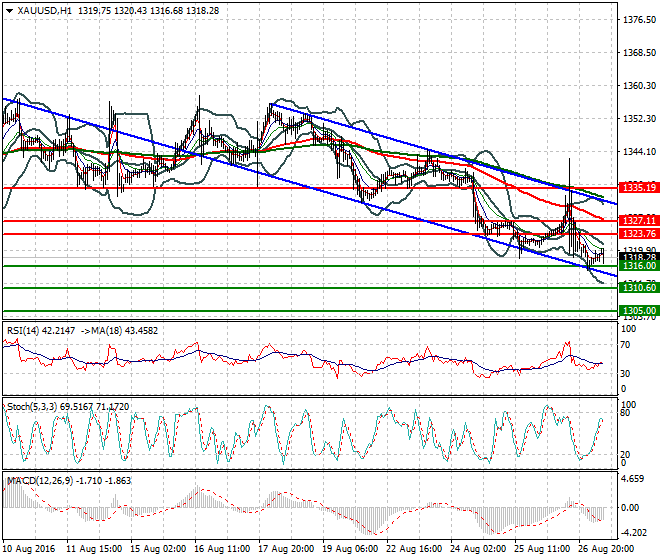The width and height of the screenshot is (660, 560).
Task: Click the 24 Aug 02:00 time label
Action: [x=478, y=549]
